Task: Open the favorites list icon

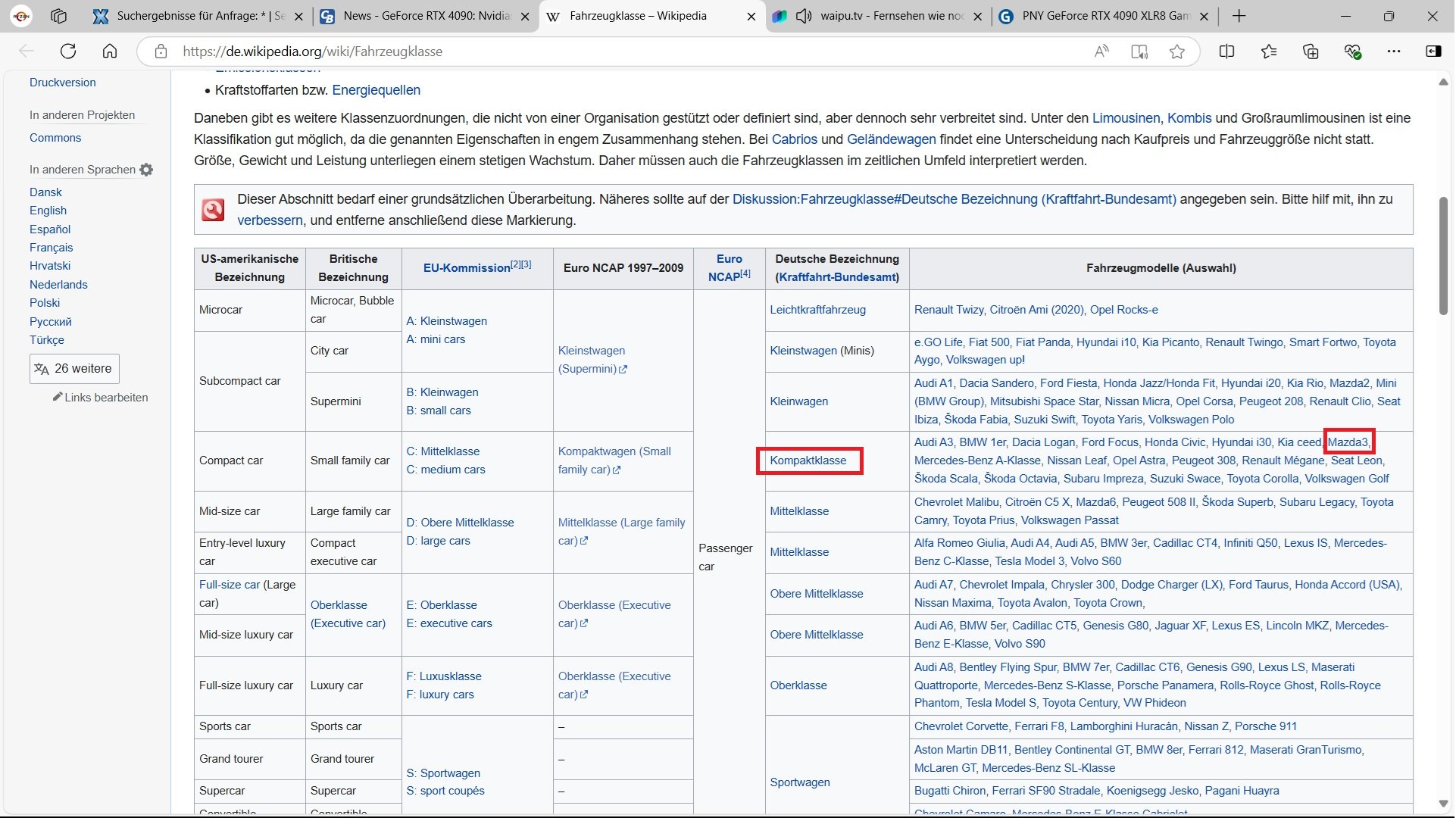Action: [x=1269, y=52]
